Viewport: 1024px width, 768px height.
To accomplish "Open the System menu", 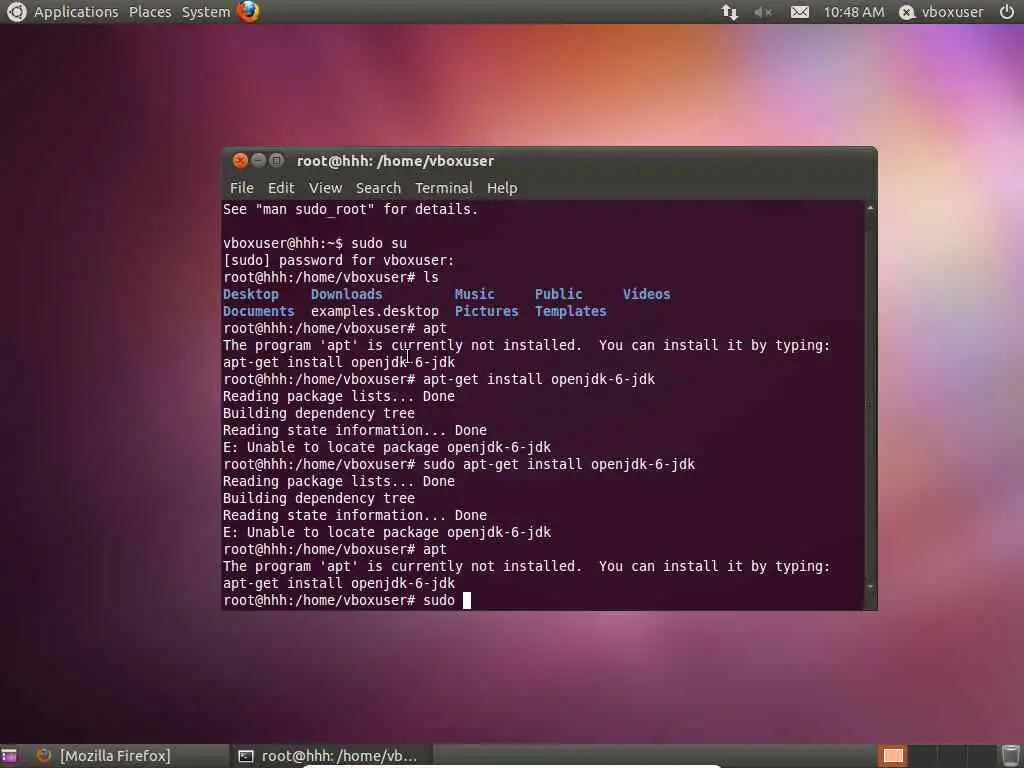I will (206, 12).
